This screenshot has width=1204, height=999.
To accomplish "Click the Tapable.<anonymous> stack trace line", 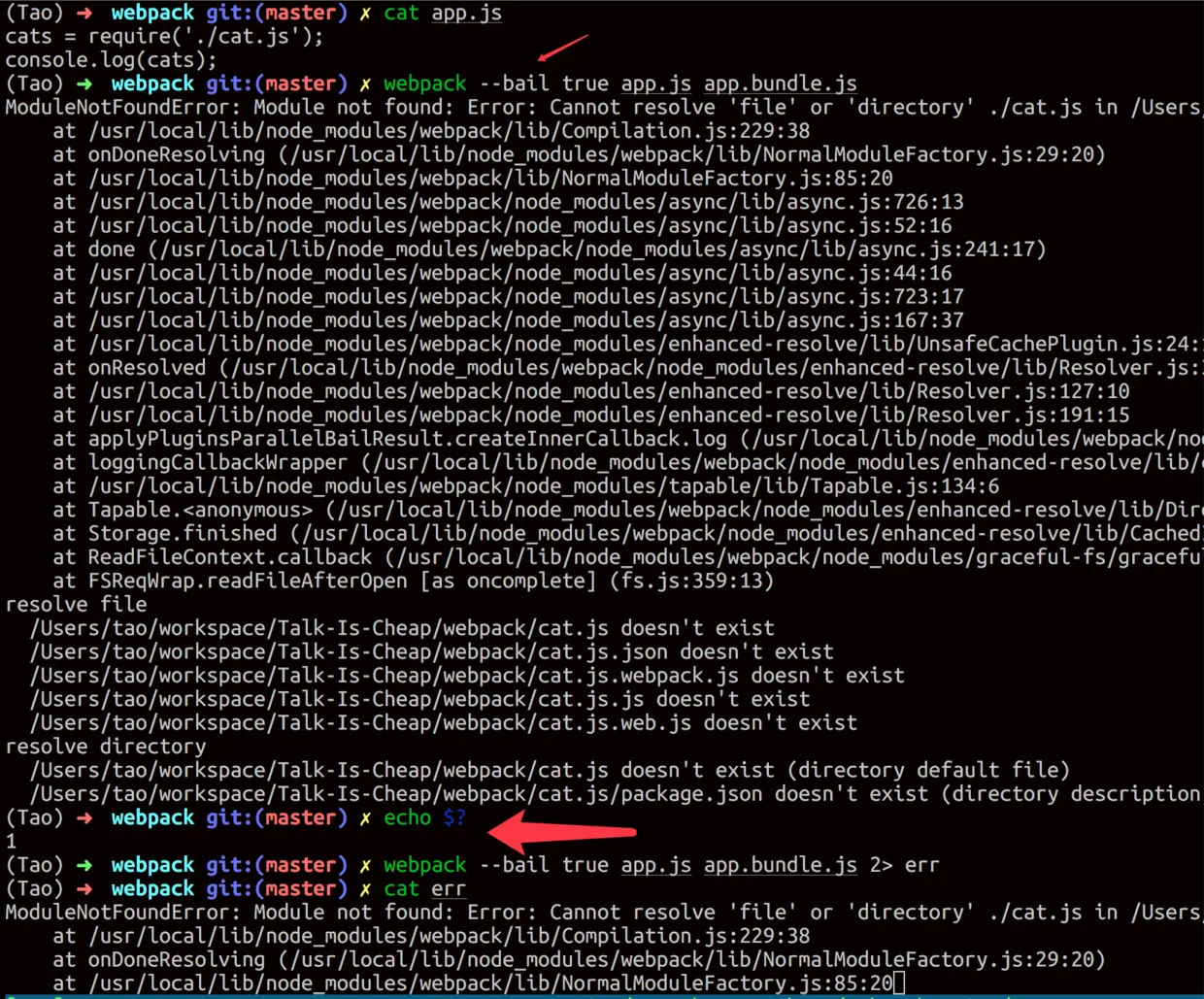I will point(628,510).
